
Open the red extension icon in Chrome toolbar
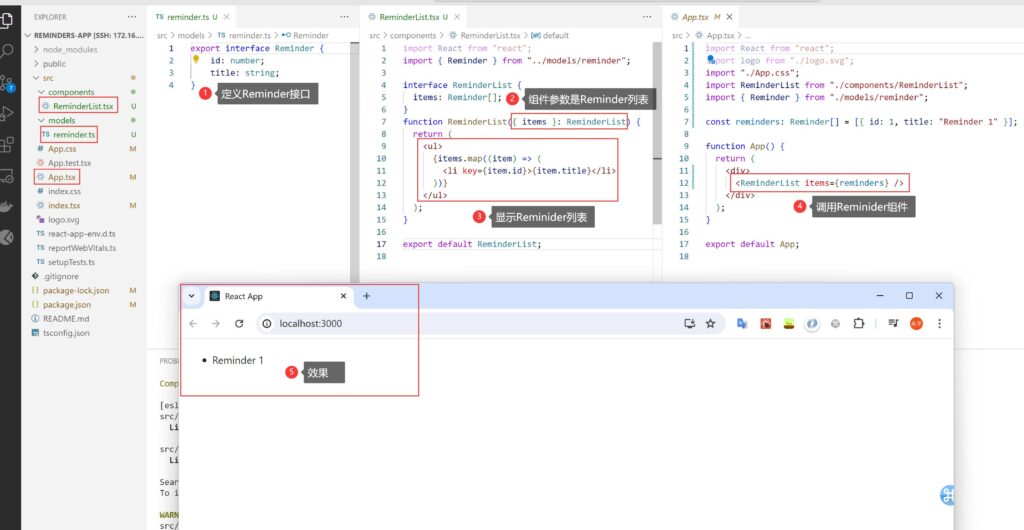click(x=765, y=324)
